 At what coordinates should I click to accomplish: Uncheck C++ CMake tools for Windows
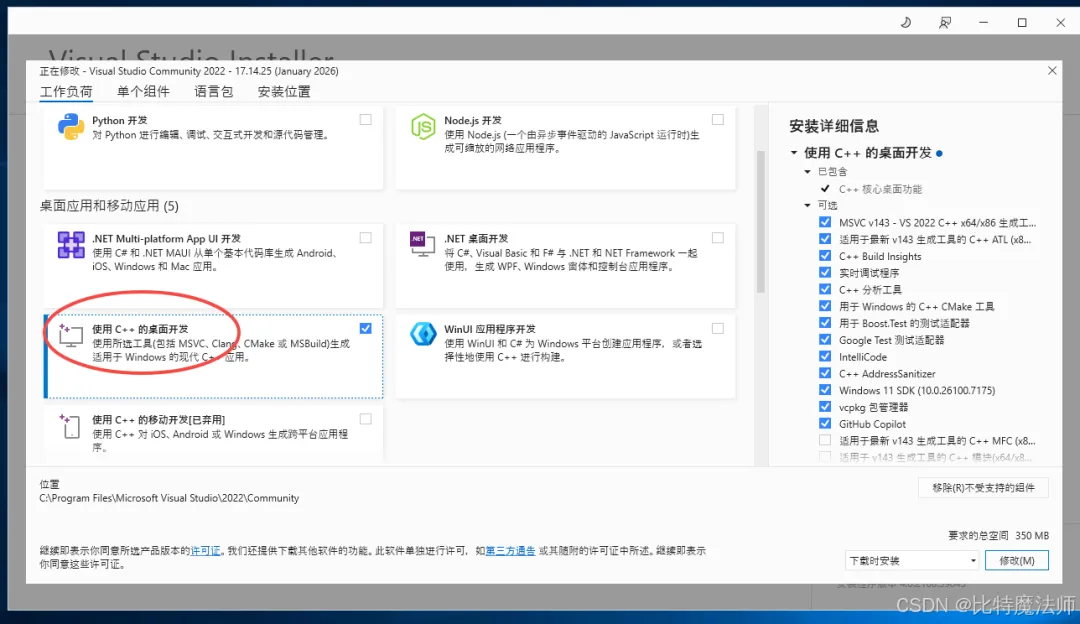pos(824,306)
